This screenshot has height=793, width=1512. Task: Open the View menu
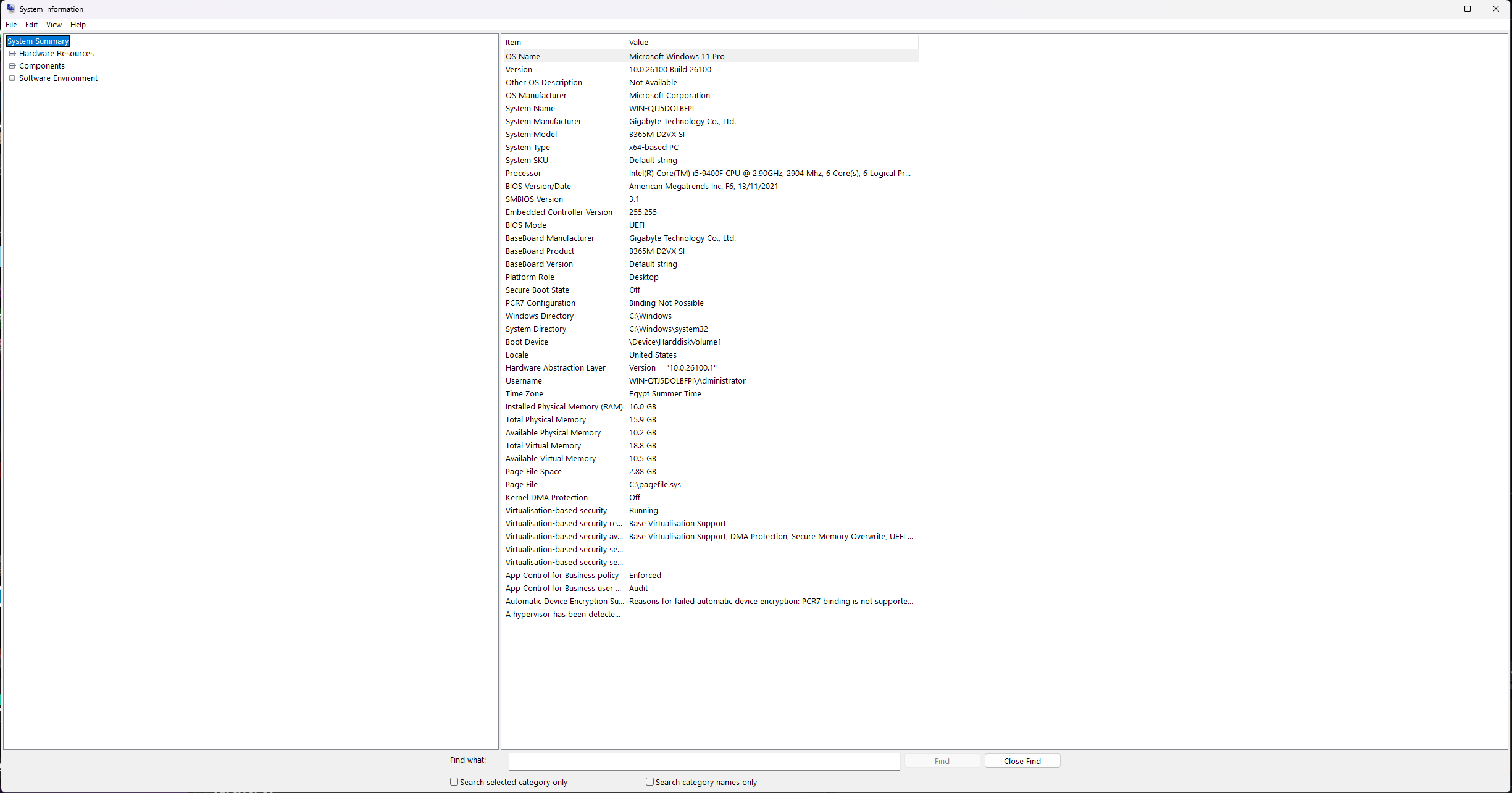coord(54,25)
